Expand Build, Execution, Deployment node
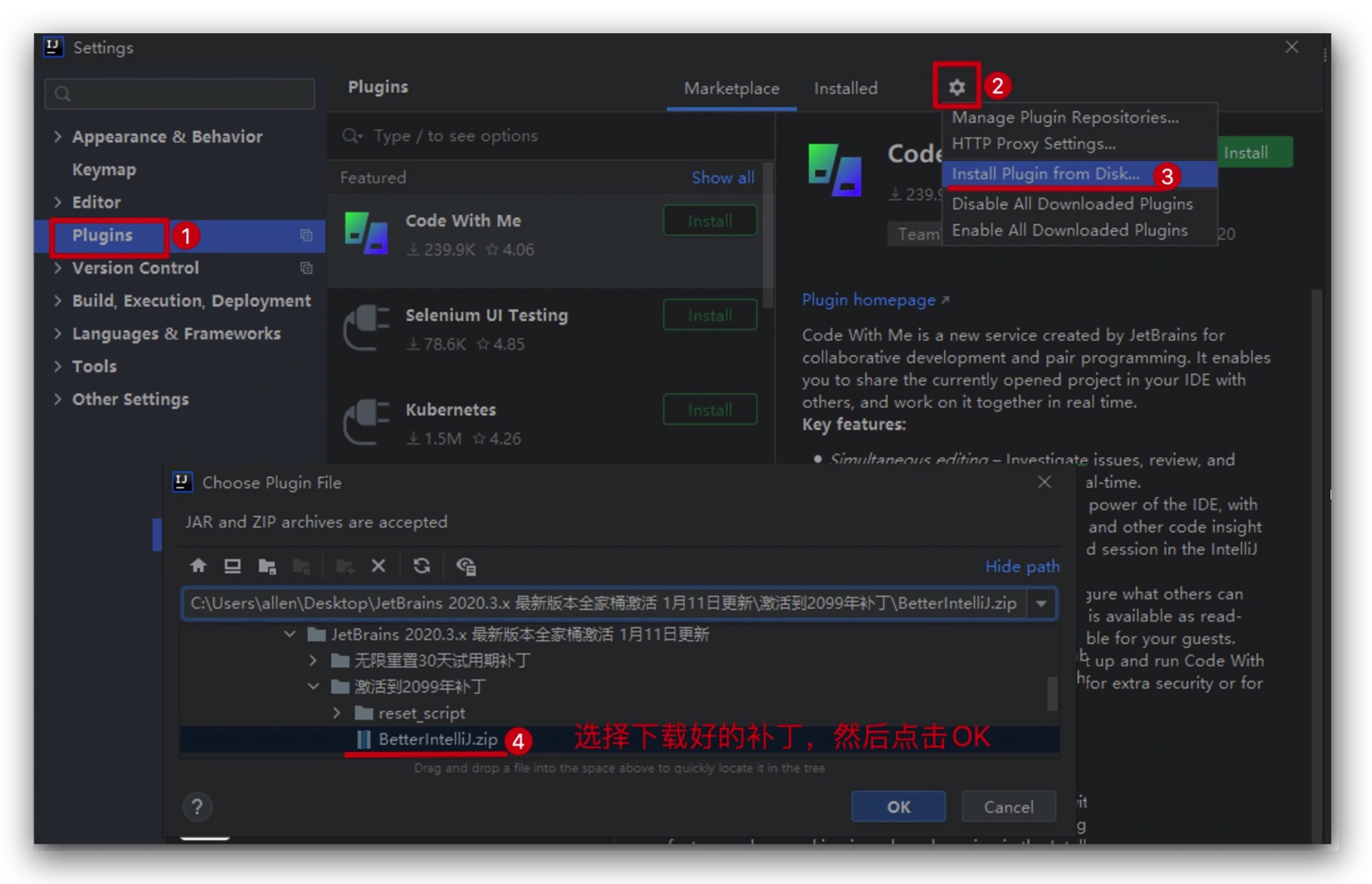Image resolution: width=1372 pixels, height=884 pixels. (x=57, y=300)
